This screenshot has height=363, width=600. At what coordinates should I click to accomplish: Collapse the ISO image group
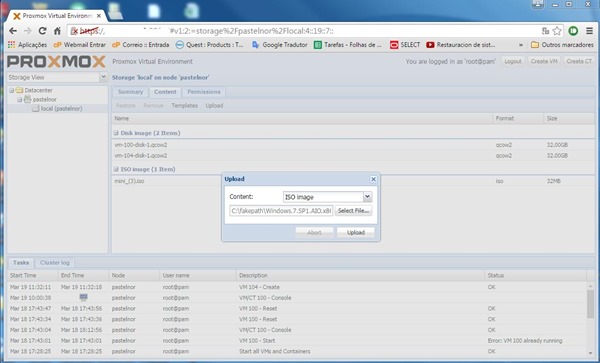pyautogui.click(x=116, y=169)
